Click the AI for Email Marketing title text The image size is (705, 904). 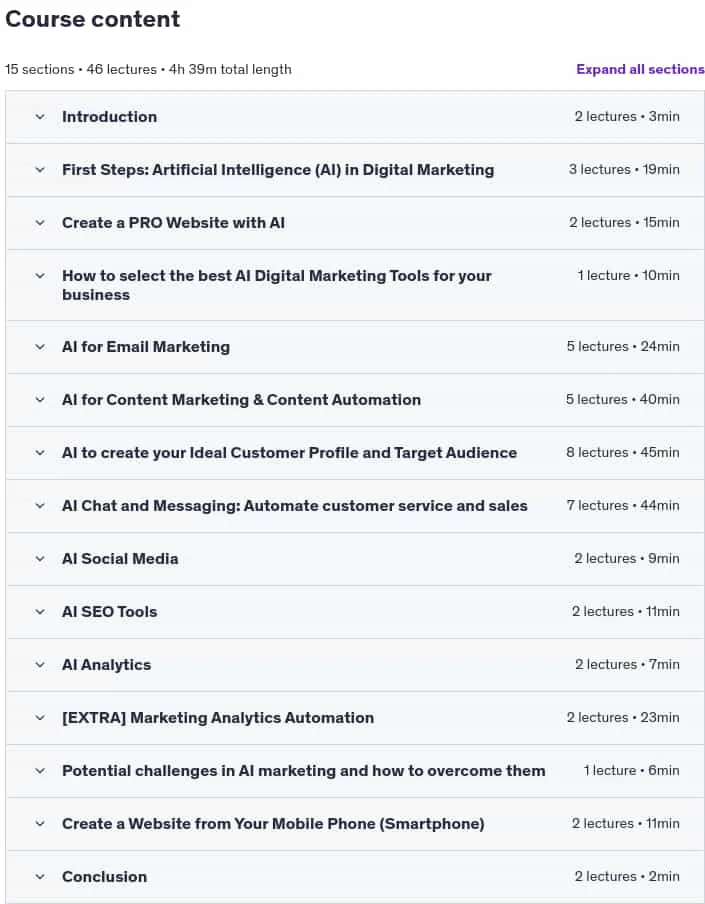(x=146, y=346)
